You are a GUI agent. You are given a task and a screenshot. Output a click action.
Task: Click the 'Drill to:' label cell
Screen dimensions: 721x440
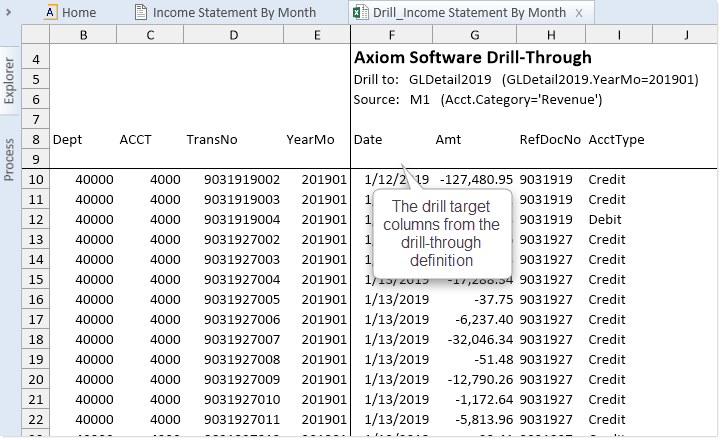click(376, 80)
